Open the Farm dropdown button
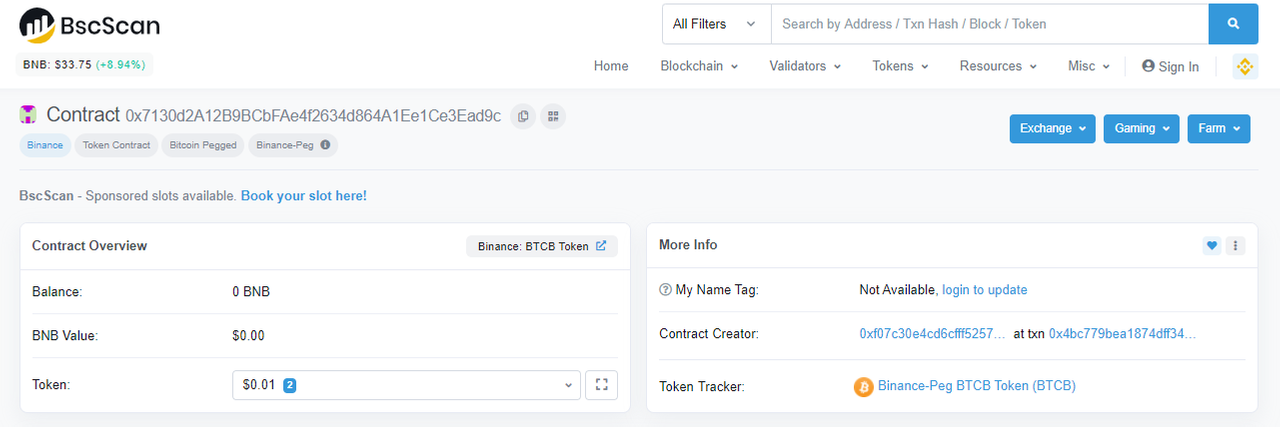This screenshot has height=427, width=1280. click(x=1219, y=128)
